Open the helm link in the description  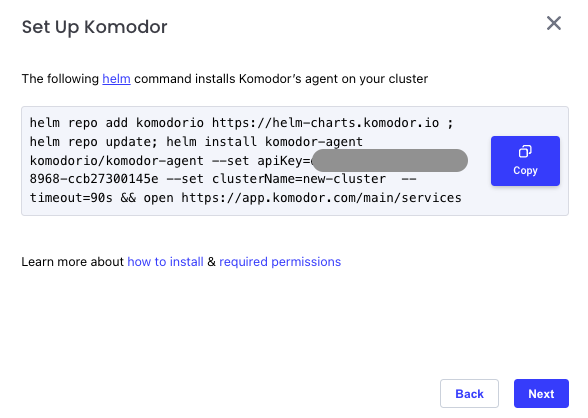pyautogui.click(x=116, y=79)
